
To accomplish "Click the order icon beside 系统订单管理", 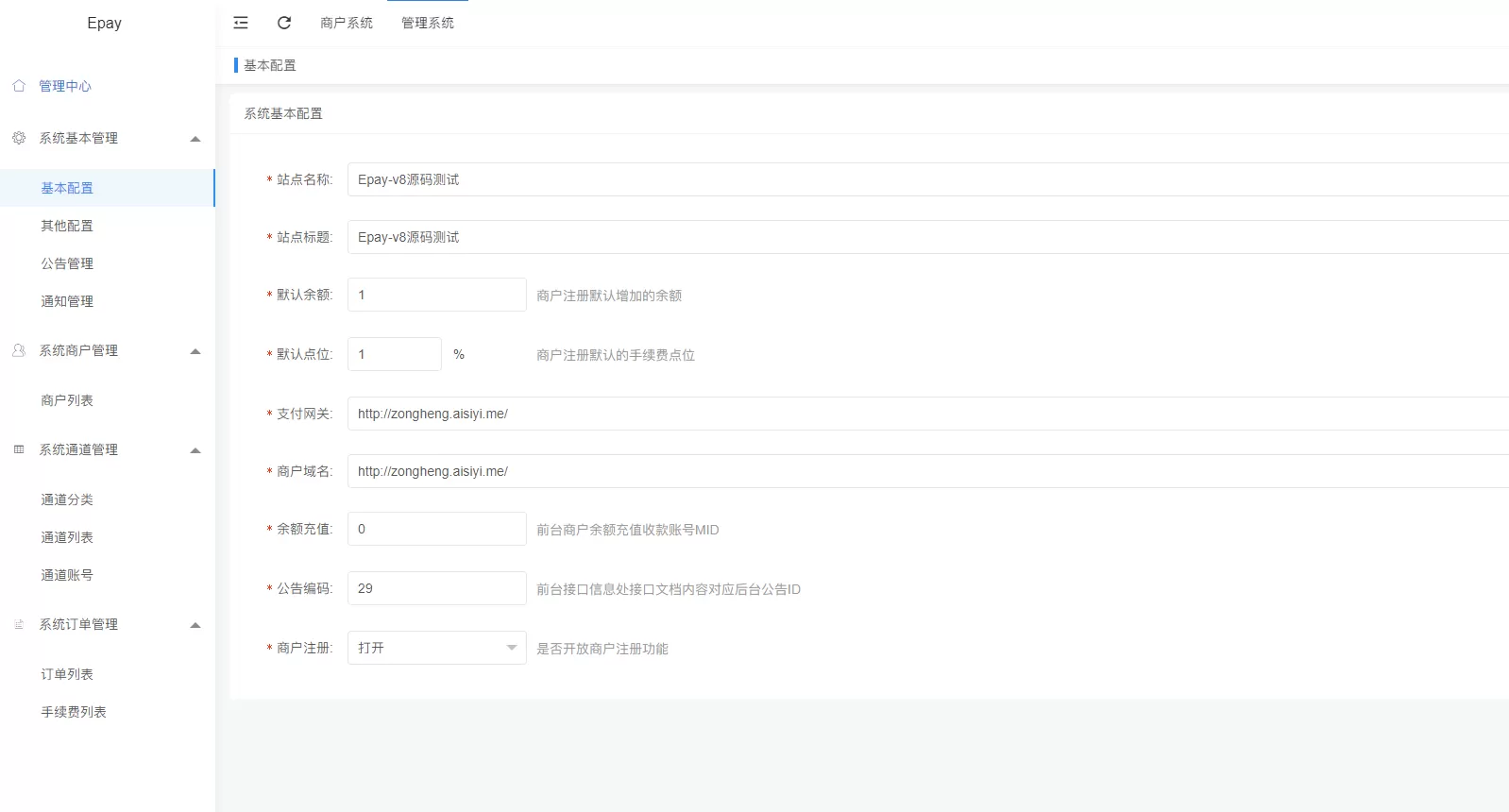I will 19,624.
